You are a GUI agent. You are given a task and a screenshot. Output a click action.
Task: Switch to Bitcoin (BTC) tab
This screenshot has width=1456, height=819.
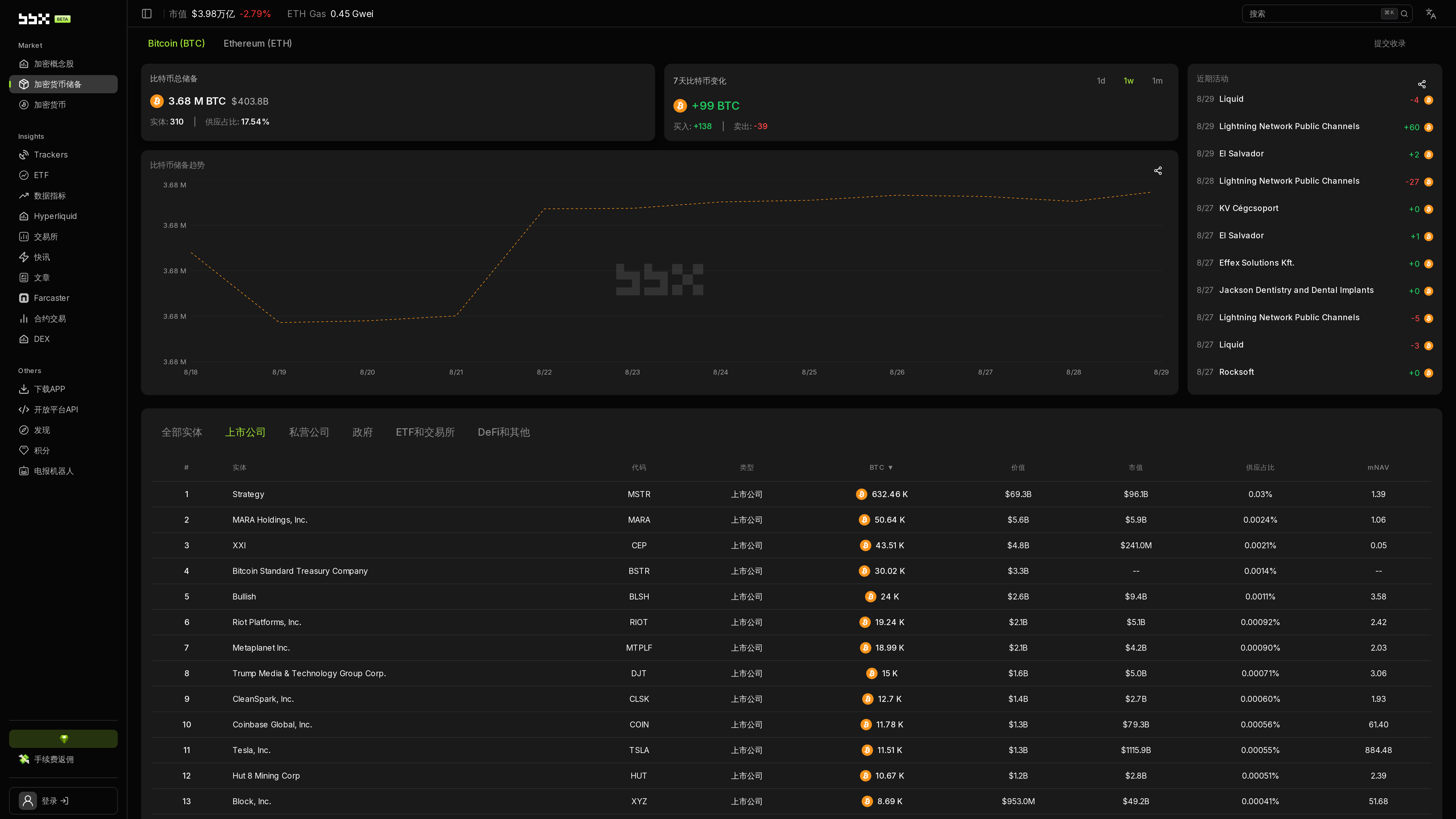coord(176,43)
